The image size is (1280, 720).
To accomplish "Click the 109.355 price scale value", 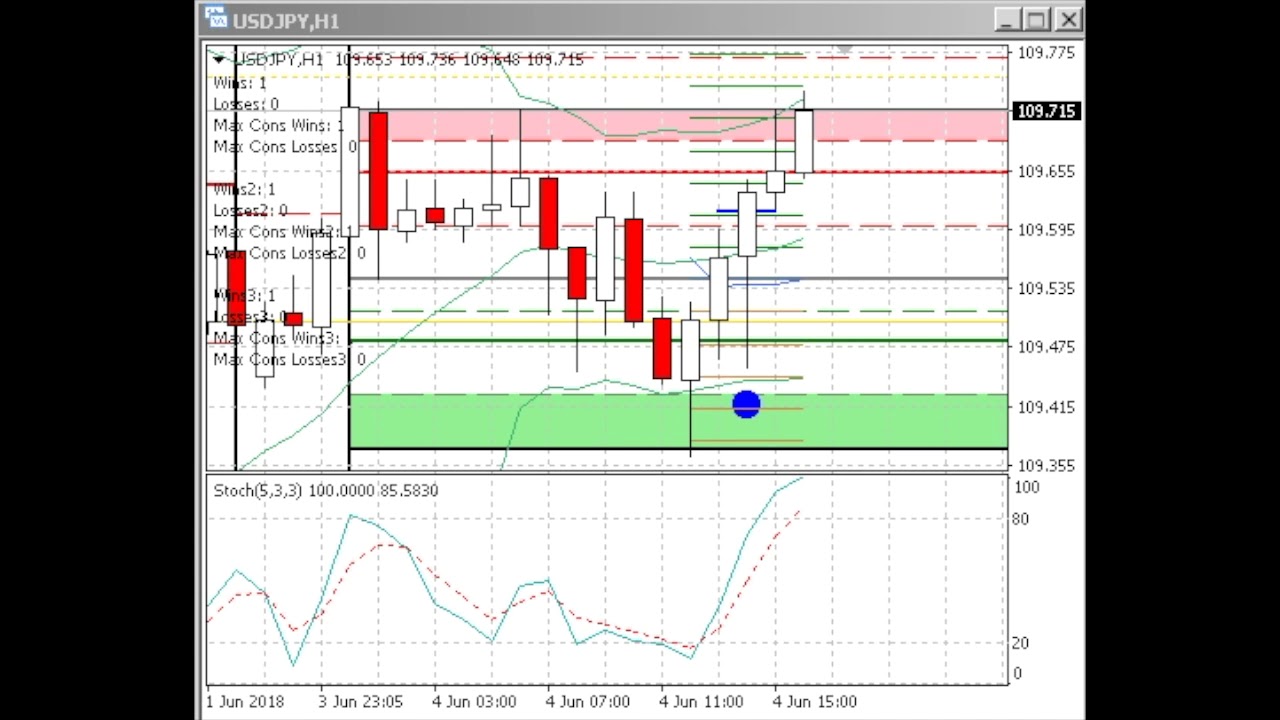I will (1046, 466).
